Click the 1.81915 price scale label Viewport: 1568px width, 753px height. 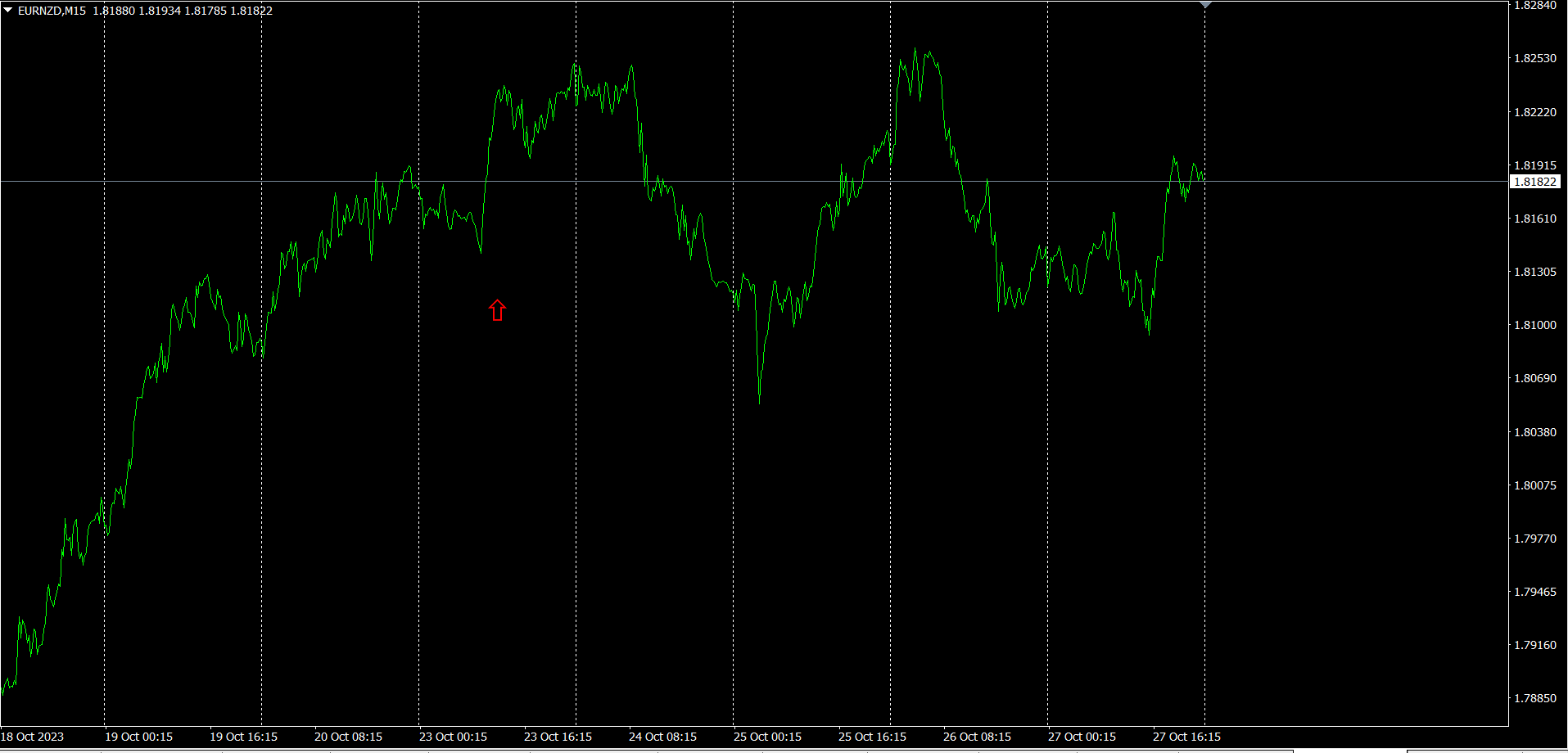coord(1535,165)
